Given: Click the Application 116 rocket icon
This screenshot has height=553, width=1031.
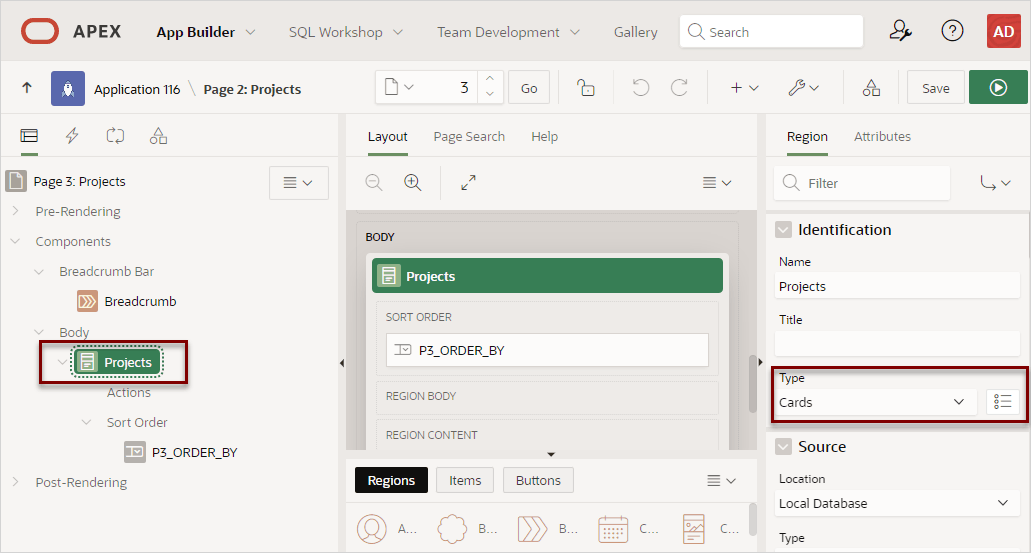Looking at the screenshot, I should point(68,88).
